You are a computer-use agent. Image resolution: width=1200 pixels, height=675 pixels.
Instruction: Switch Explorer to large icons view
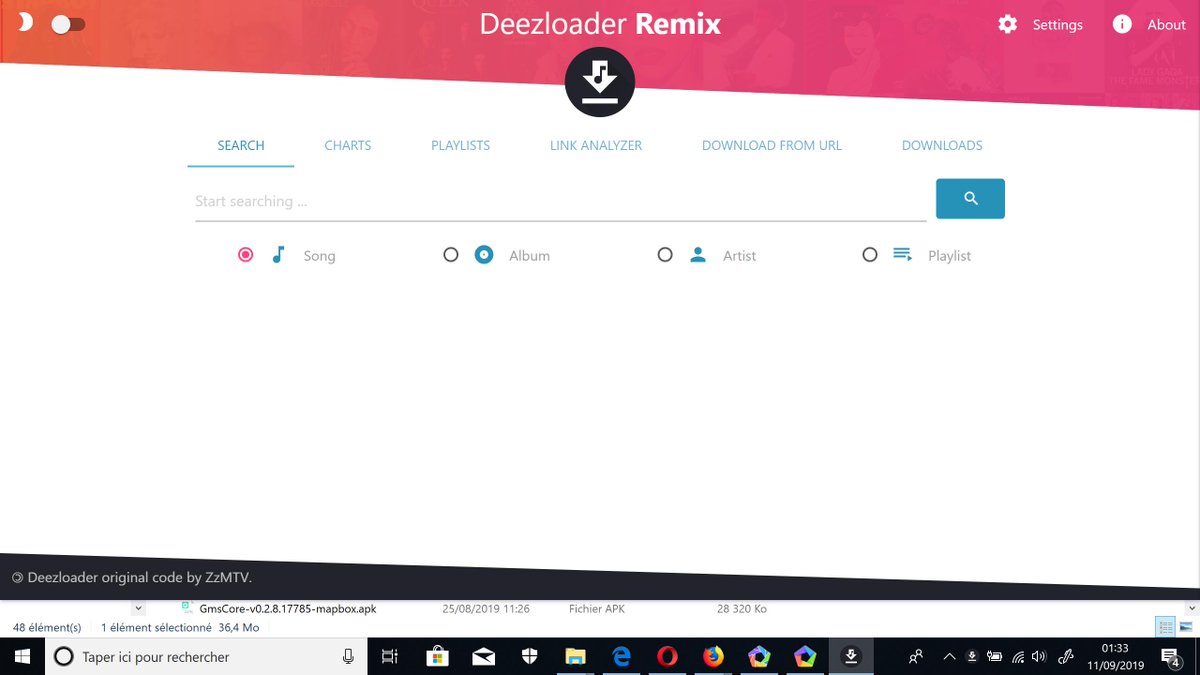pyautogui.click(x=1186, y=627)
